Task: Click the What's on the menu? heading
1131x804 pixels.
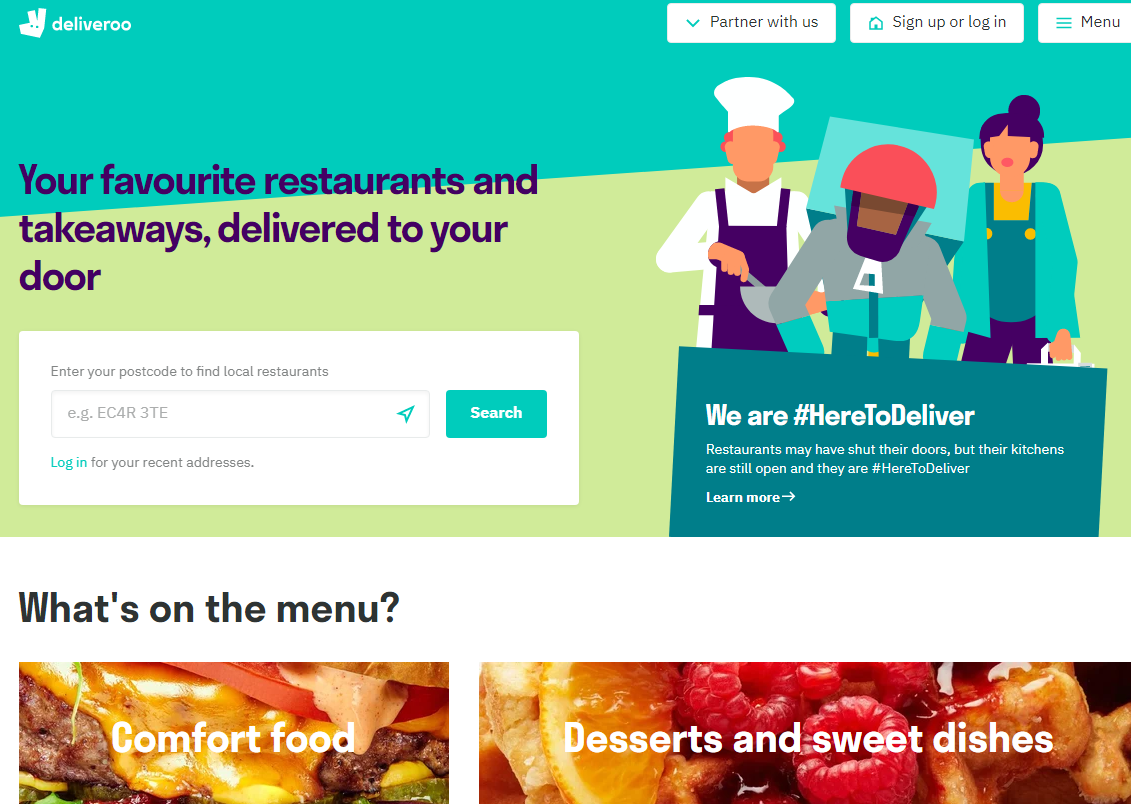Action: pos(209,607)
